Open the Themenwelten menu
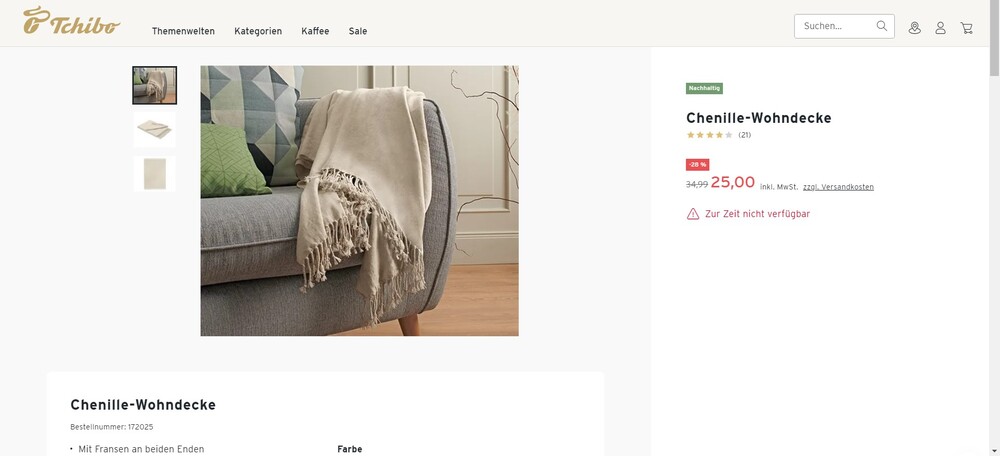 183,31
